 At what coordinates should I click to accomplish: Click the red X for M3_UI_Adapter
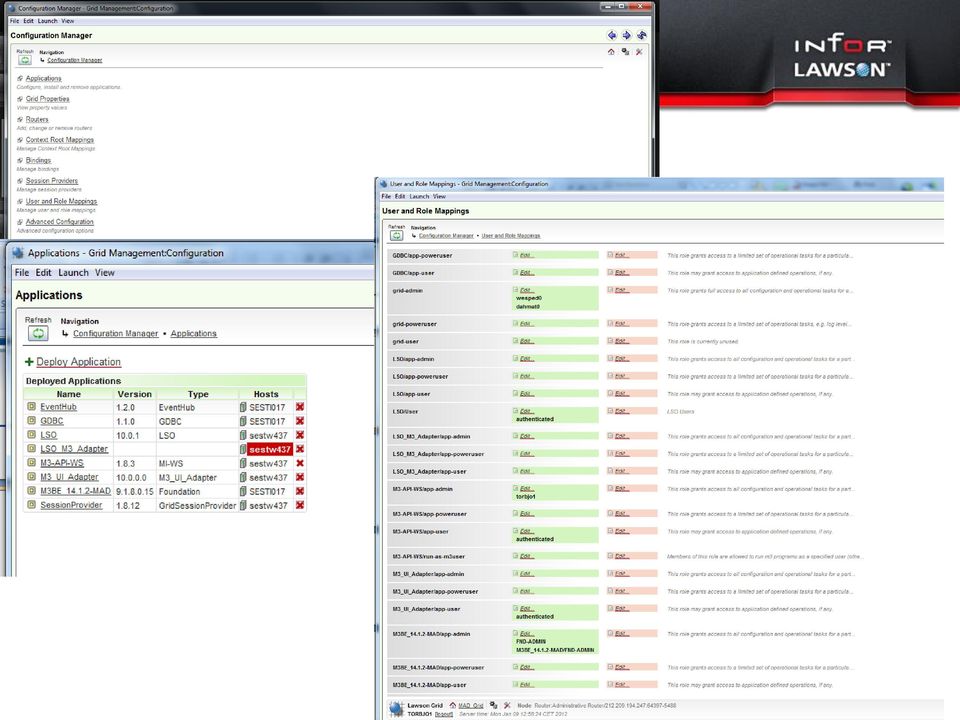(300, 478)
